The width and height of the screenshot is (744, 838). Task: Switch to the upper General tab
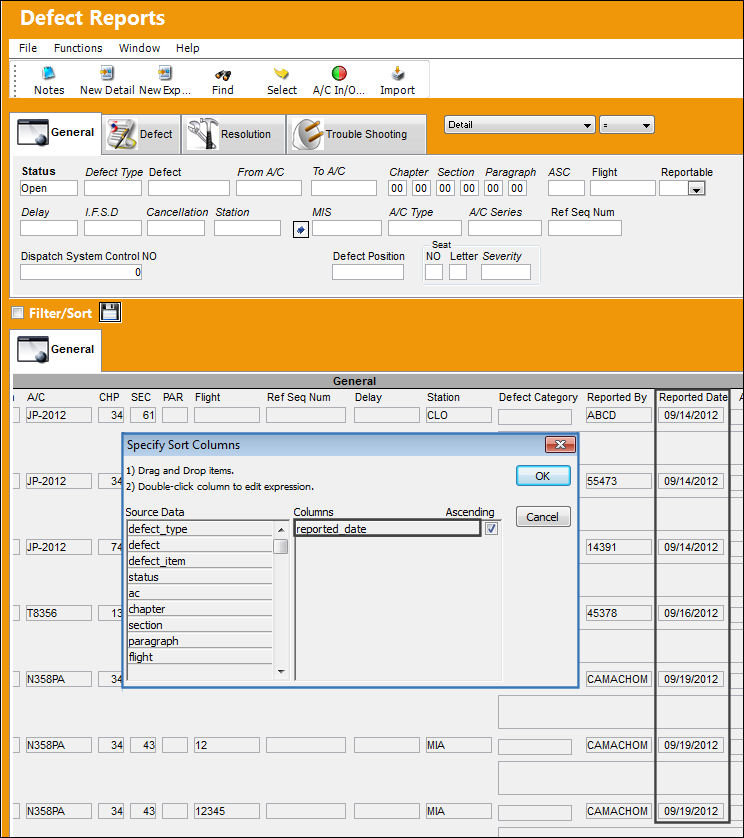[x=56, y=133]
